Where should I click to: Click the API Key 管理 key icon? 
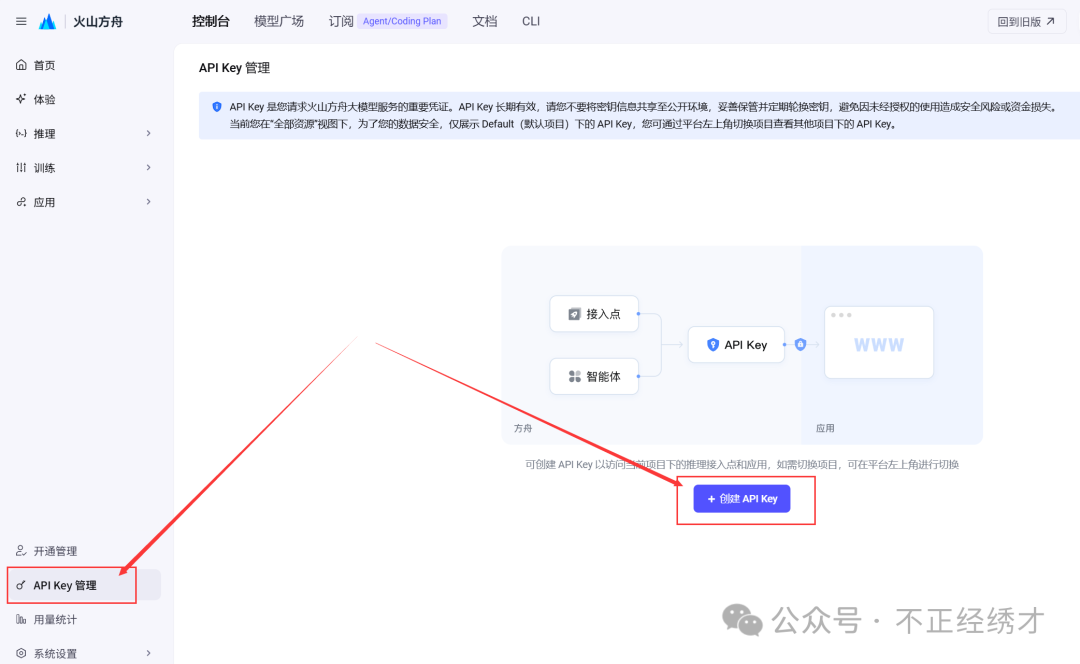[21, 585]
